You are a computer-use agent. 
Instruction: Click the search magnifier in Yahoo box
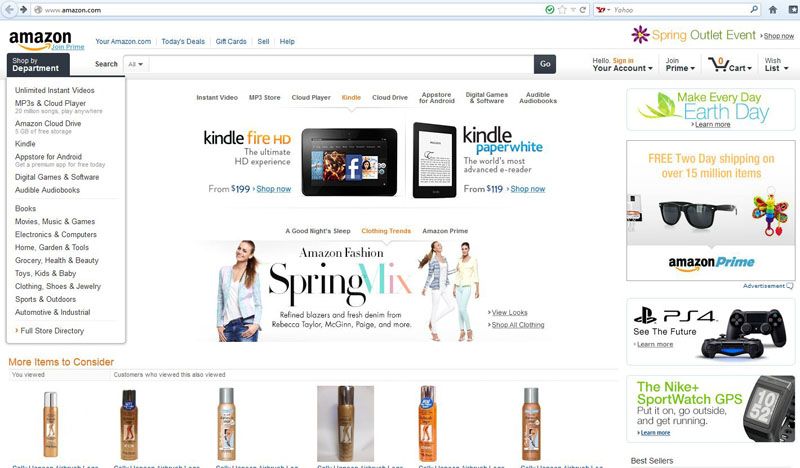click(754, 9)
